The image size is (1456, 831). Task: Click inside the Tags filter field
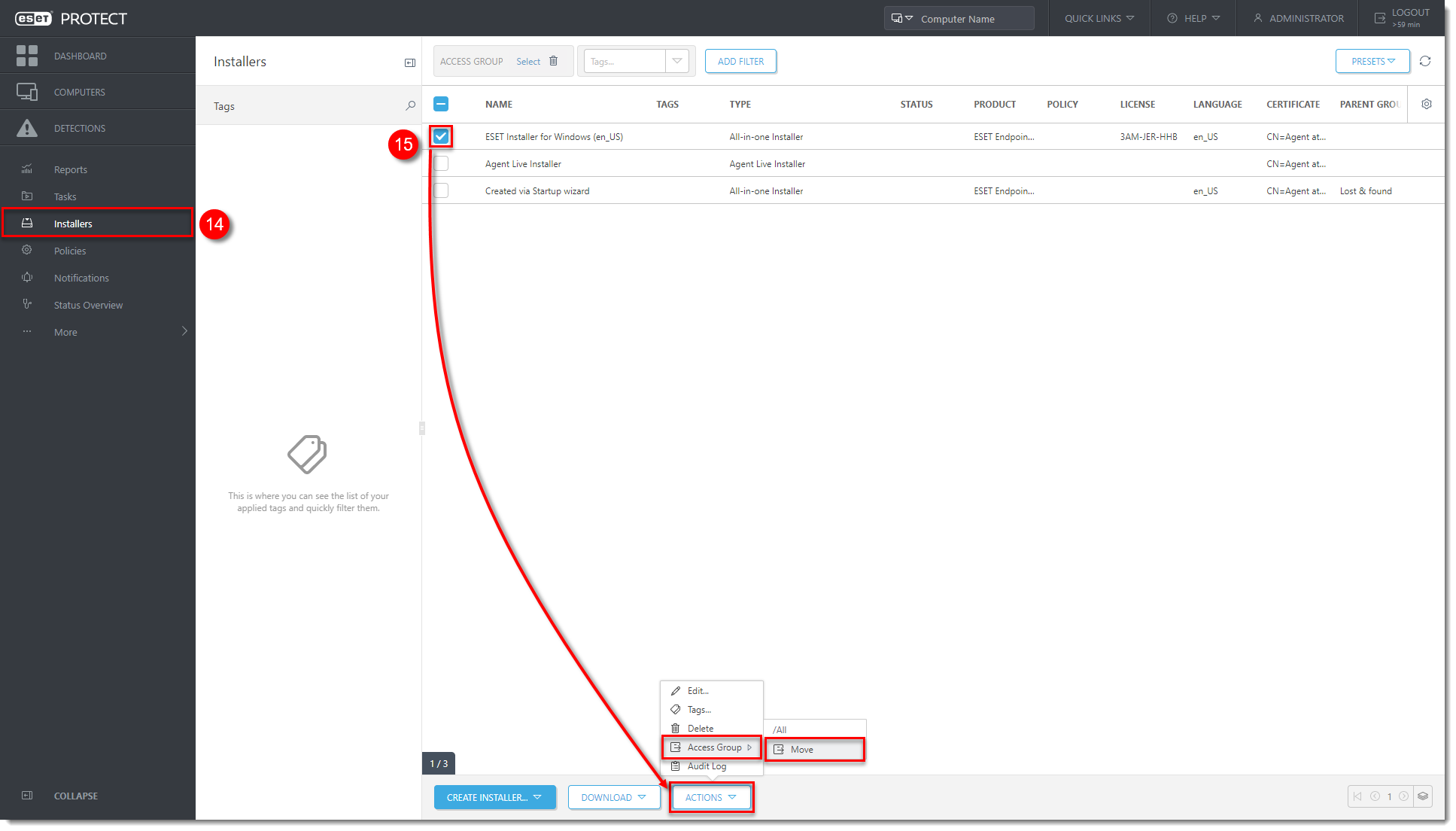[x=625, y=62]
